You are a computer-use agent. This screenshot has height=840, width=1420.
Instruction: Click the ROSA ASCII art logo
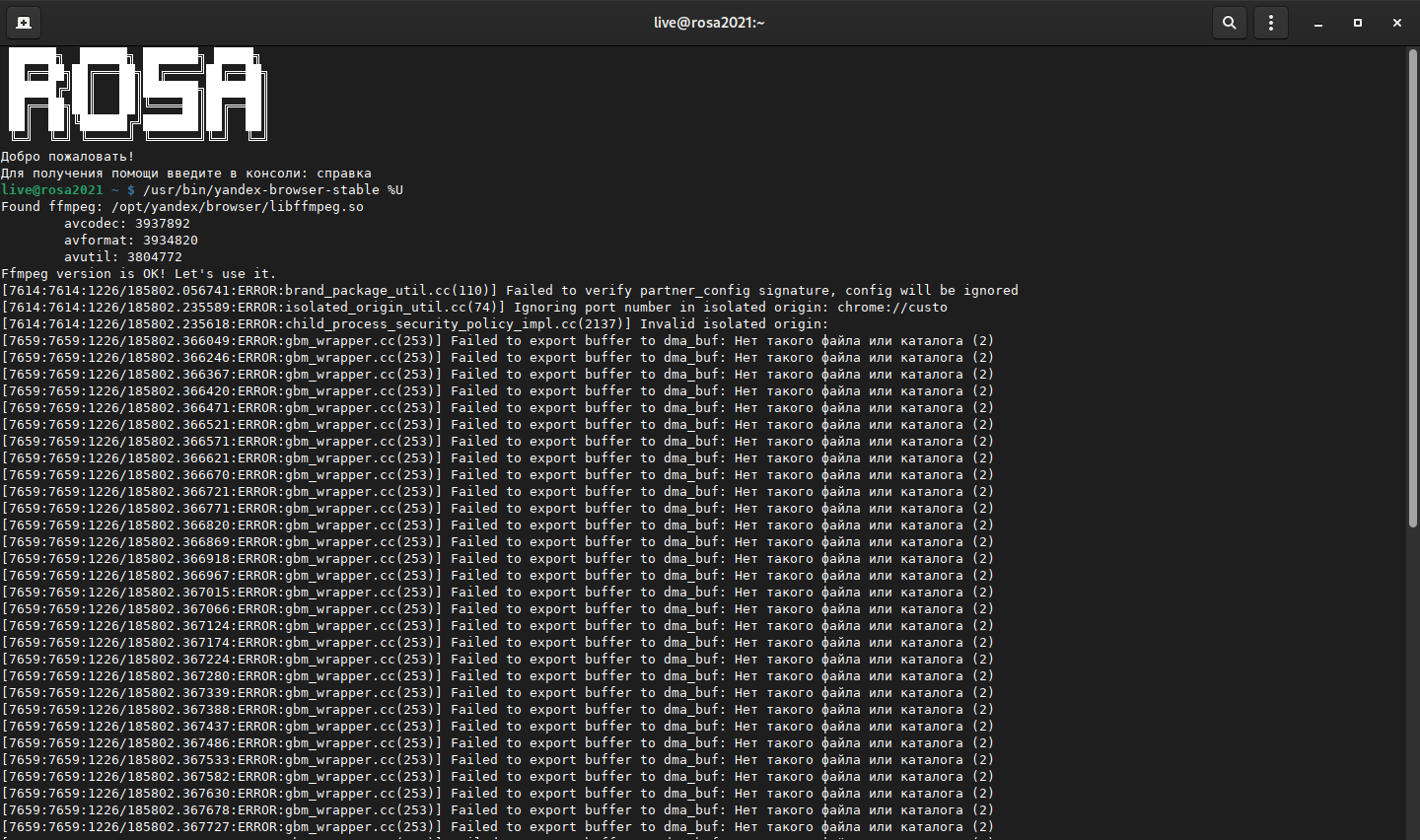pyautogui.click(x=137, y=94)
